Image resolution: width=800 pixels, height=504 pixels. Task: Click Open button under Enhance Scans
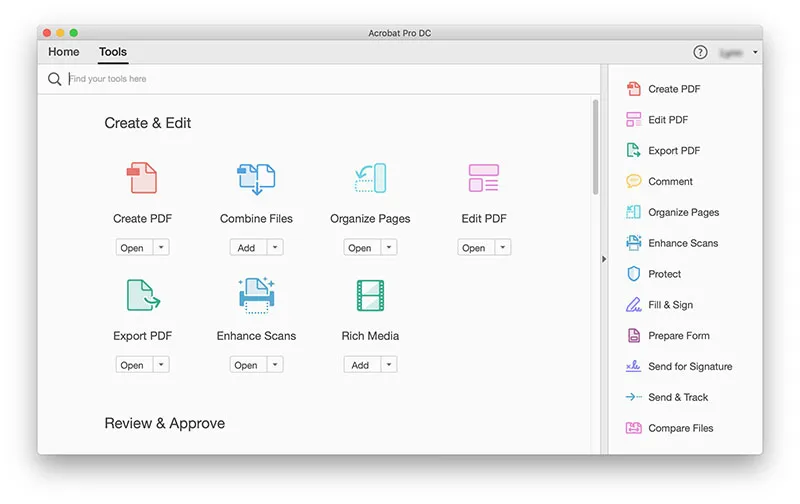[x=248, y=365]
